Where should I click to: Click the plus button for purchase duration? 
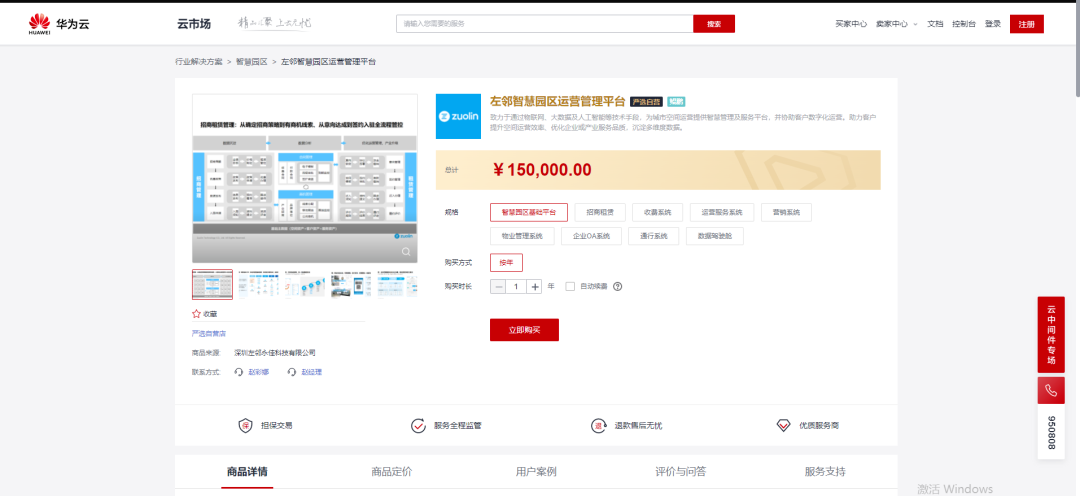pyautogui.click(x=535, y=286)
